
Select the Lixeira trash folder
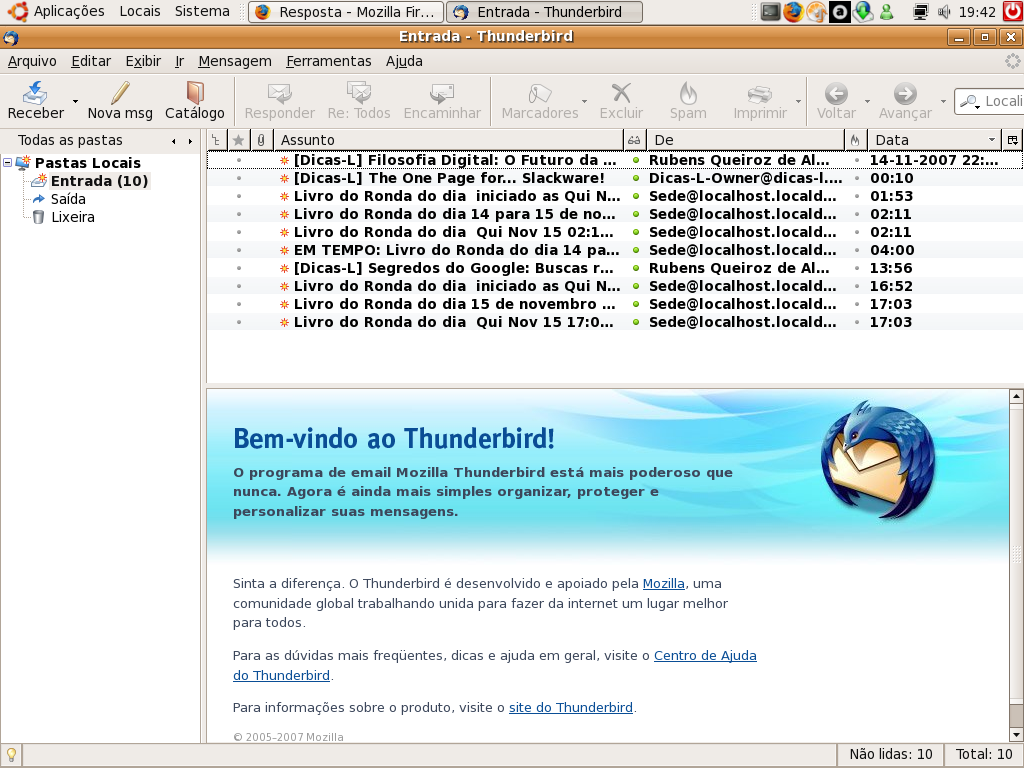pos(72,217)
